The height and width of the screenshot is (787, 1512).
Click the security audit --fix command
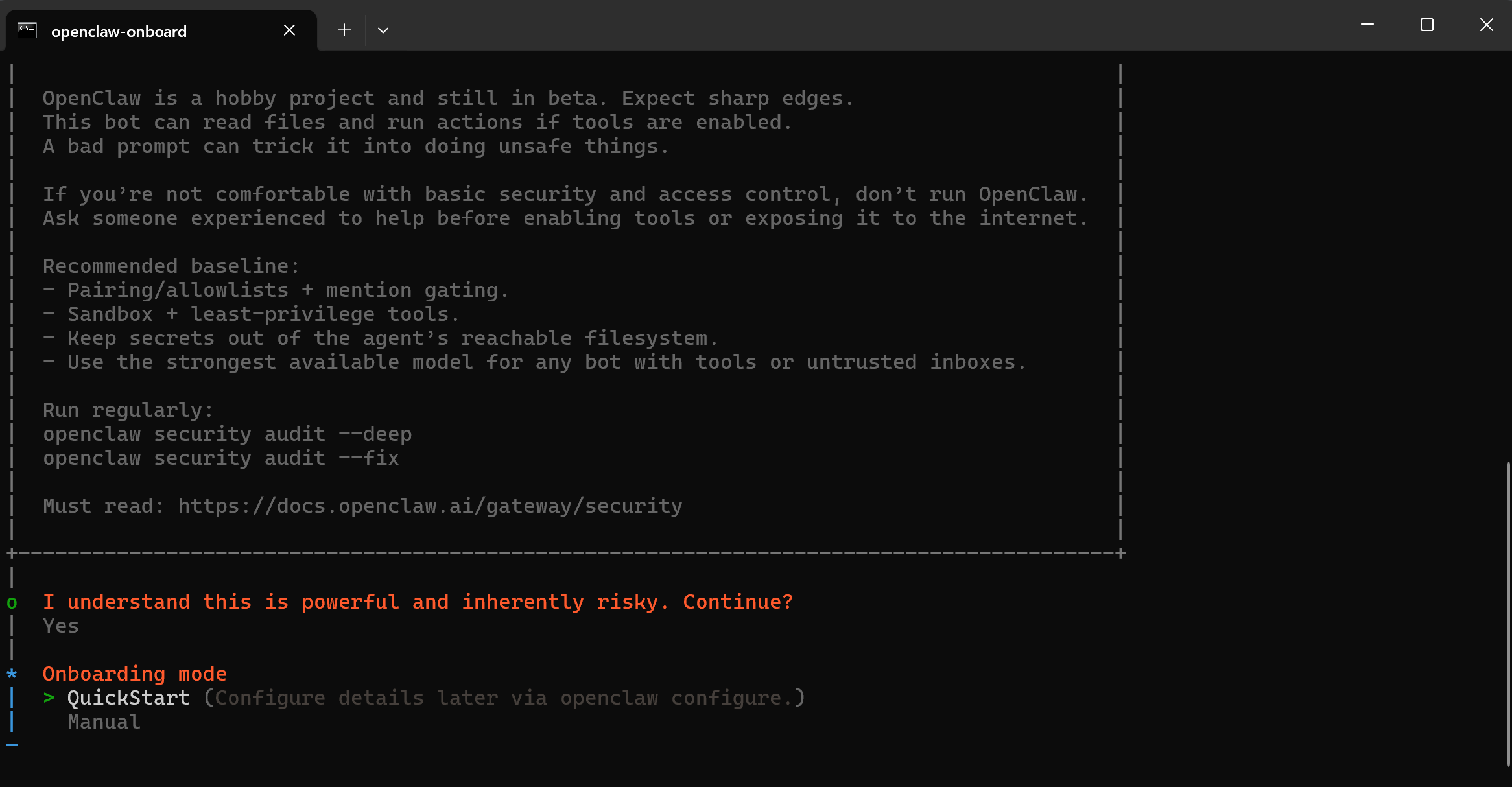pyautogui.click(x=220, y=458)
